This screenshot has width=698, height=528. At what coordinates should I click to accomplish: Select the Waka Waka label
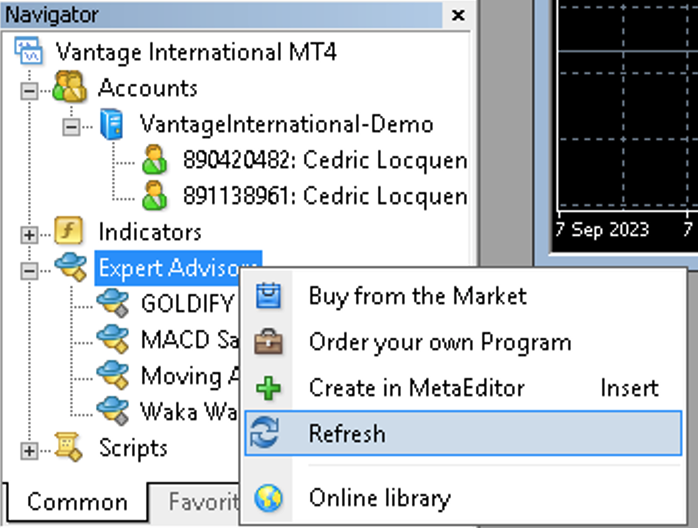[189, 411]
